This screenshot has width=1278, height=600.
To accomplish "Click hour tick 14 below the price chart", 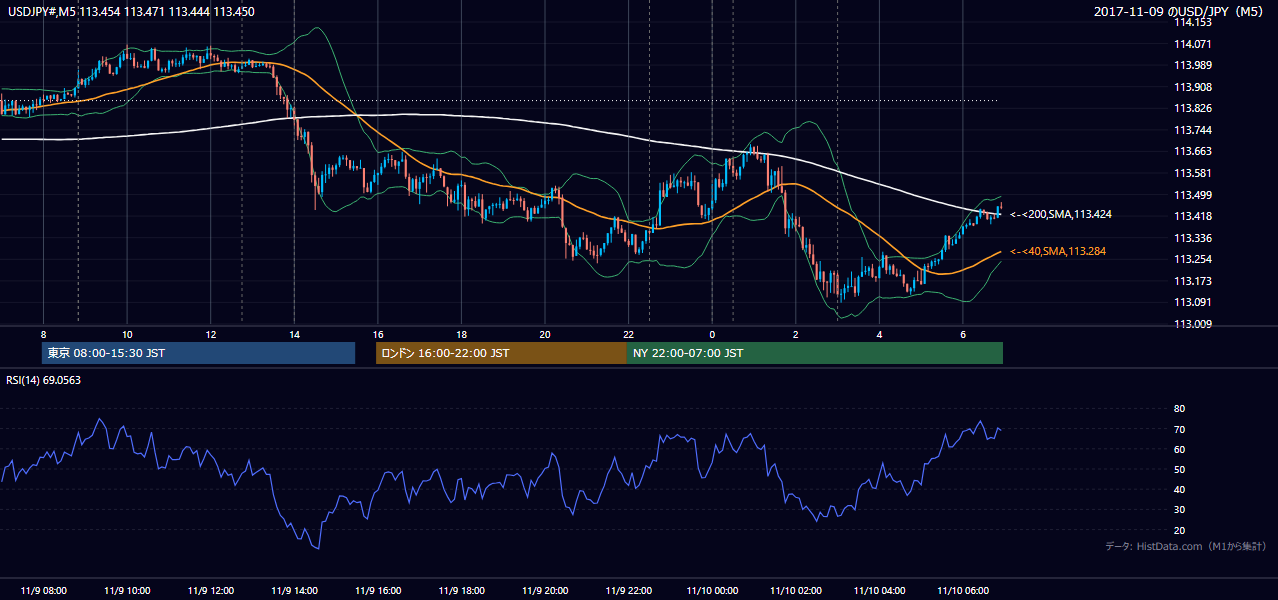I will [x=294, y=333].
